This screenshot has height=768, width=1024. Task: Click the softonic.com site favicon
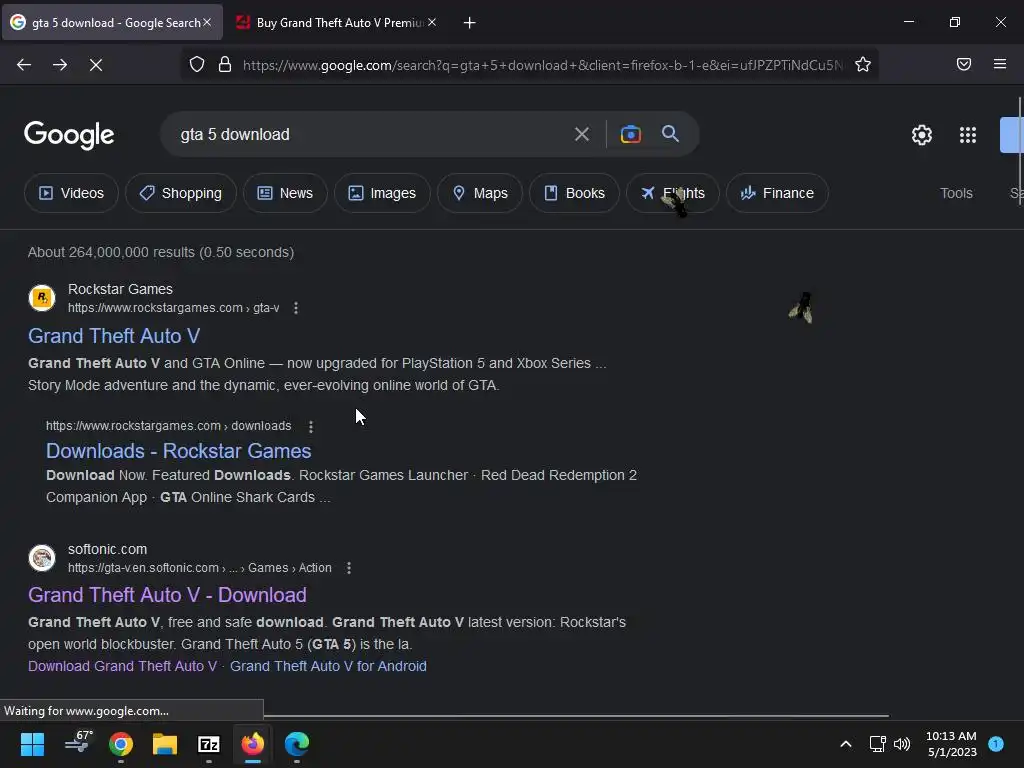42,558
